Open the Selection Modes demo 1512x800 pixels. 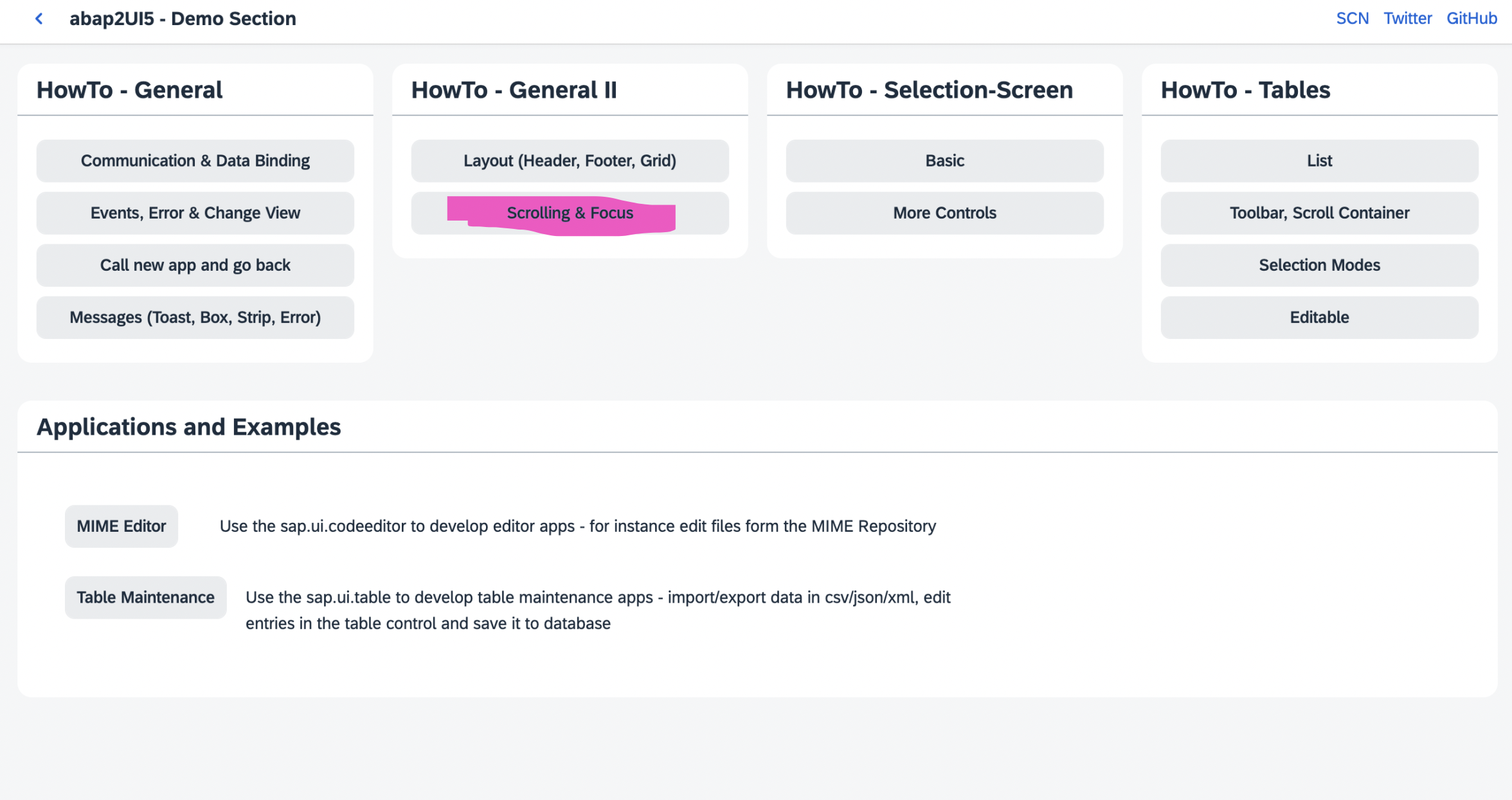click(1318, 265)
